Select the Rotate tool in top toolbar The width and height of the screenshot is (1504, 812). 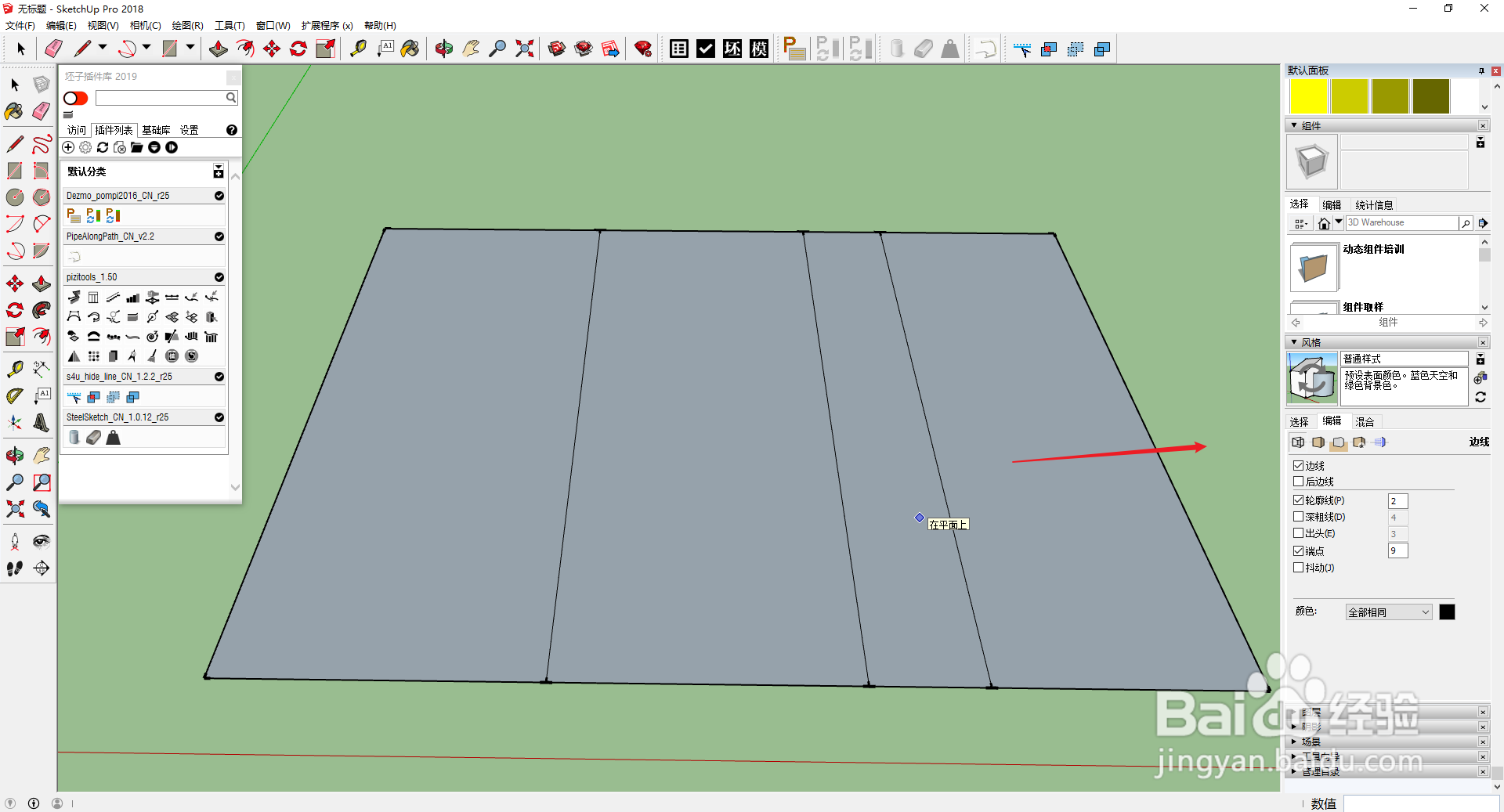[298, 49]
